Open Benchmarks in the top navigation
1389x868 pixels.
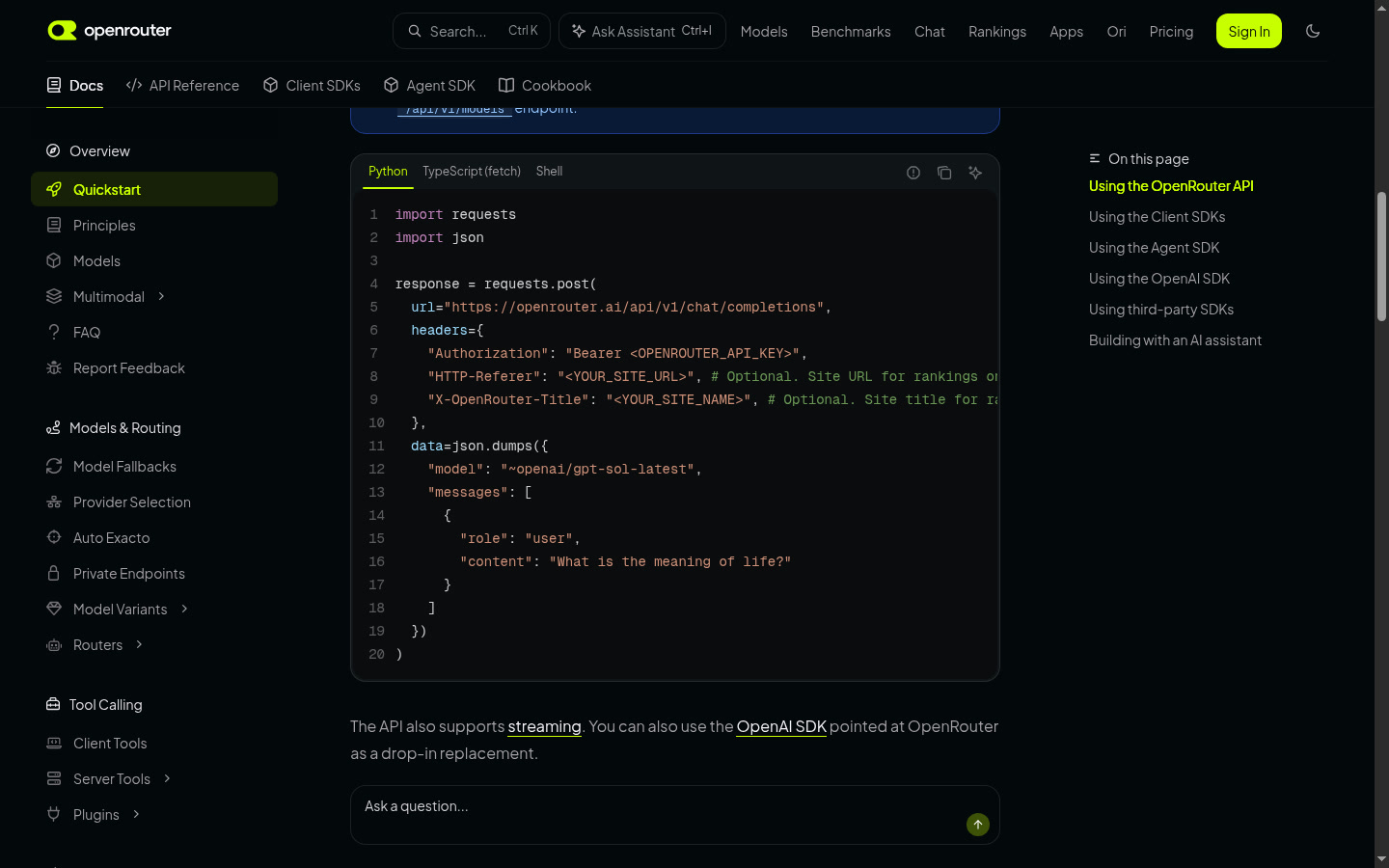coord(851,31)
